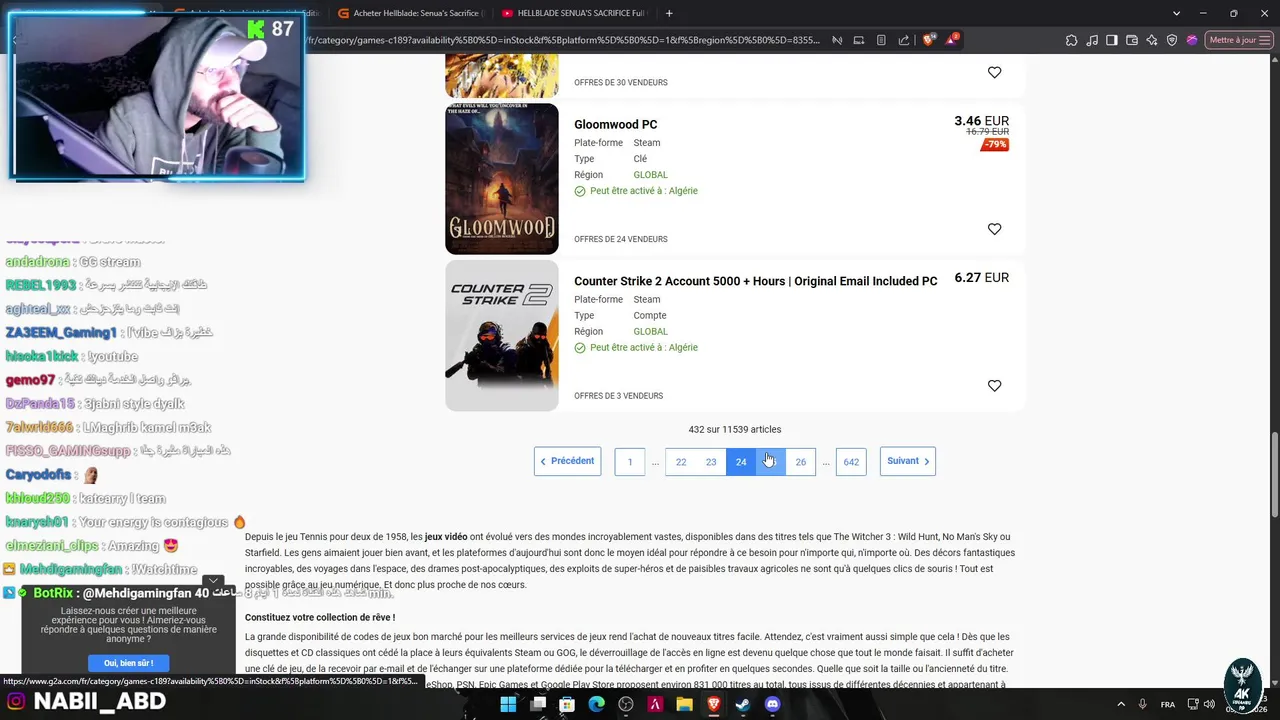
Task: Click the share page icon
Action: 904,40
